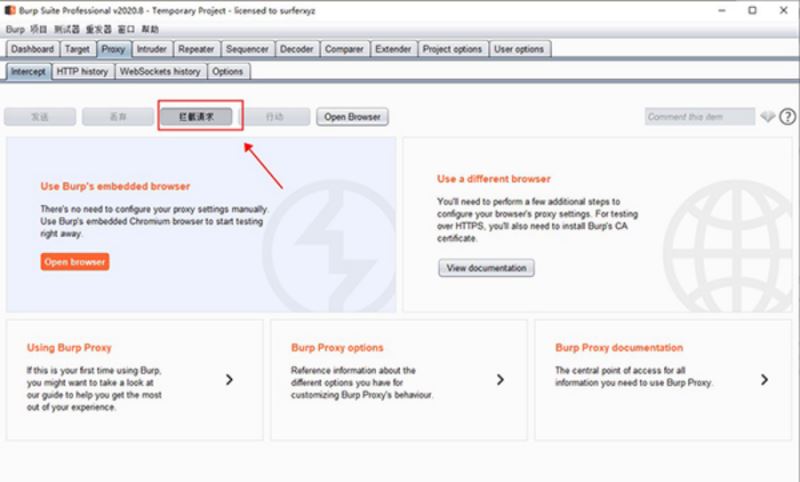Minimize the Burp Suite window
Viewport: 800px width, 482px height.
721,10
